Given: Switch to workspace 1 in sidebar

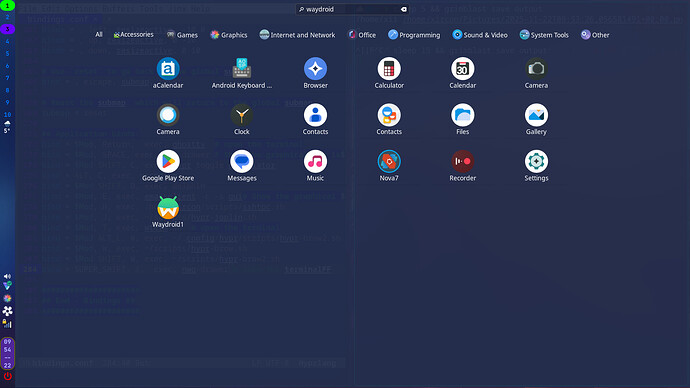Looking at the screenshot, I should pos(7,6).
